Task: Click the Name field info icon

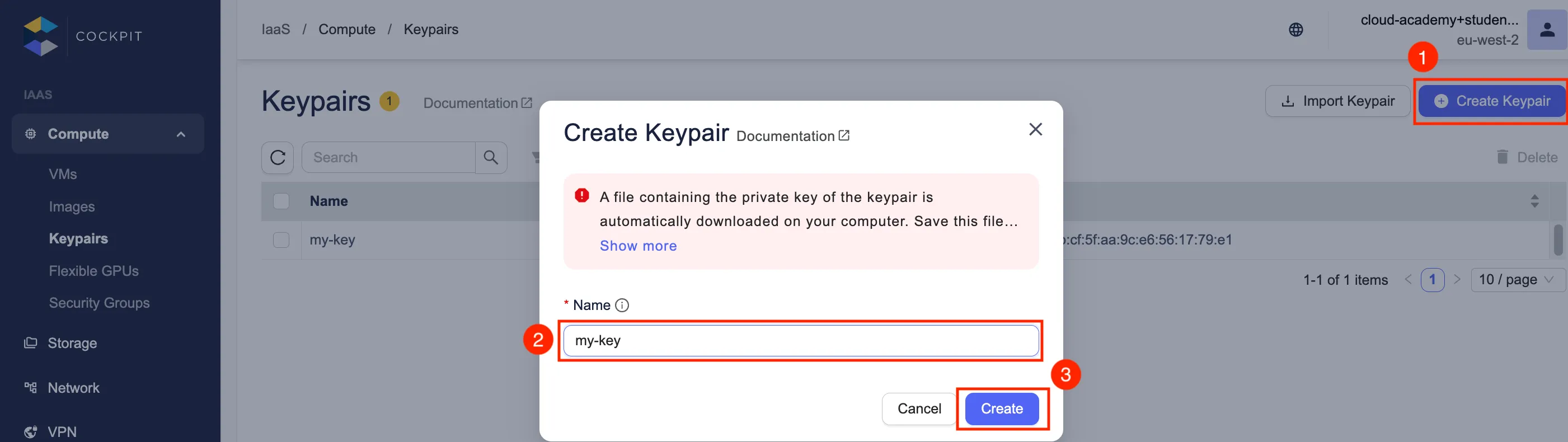Action: pos(622,305)
